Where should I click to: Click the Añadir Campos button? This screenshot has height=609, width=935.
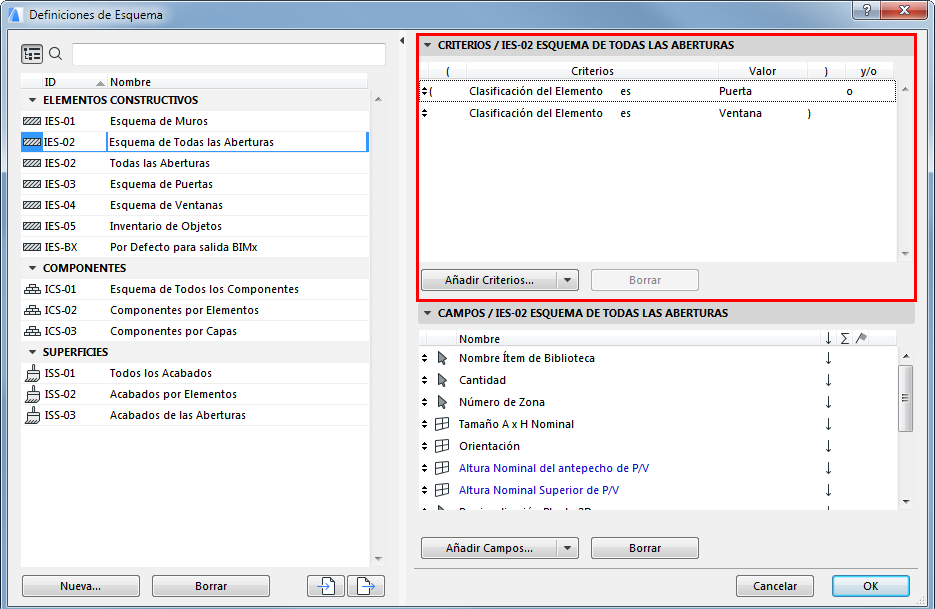(x=489, y=548)
